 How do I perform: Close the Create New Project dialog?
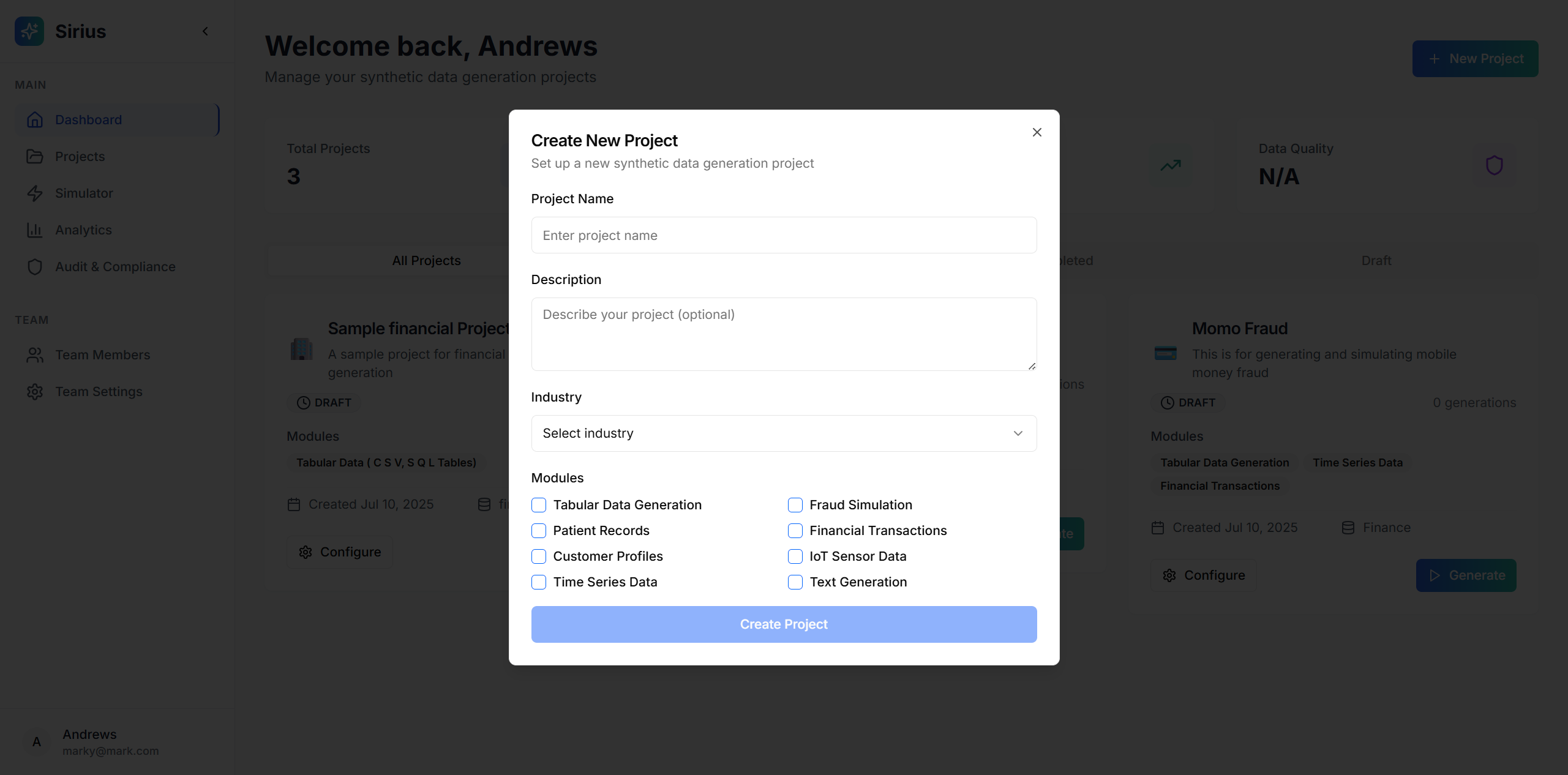(1037, 132)
